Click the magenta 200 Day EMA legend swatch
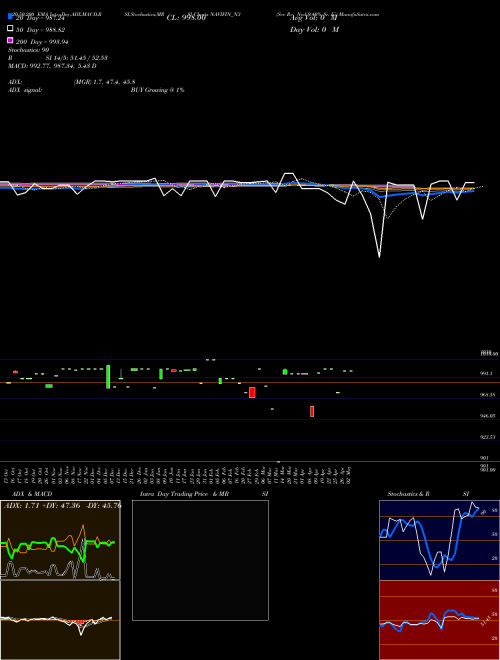 coord(10,40)
